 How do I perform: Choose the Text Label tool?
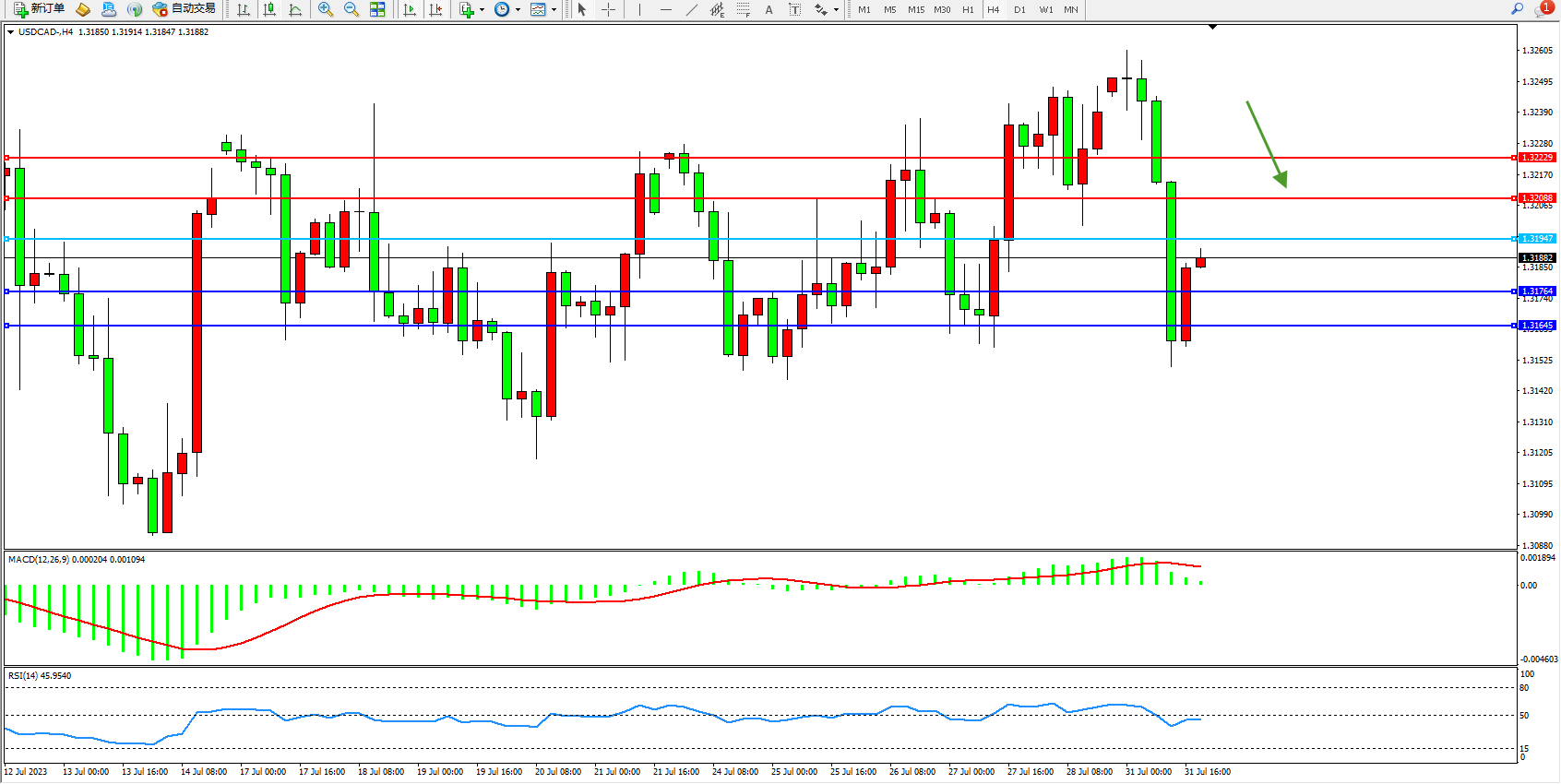tap(794, 9)
